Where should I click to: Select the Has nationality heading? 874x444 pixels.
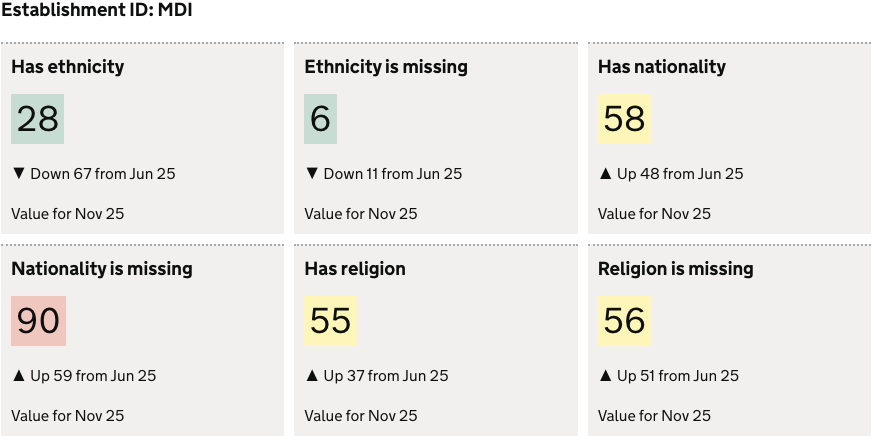662,67
